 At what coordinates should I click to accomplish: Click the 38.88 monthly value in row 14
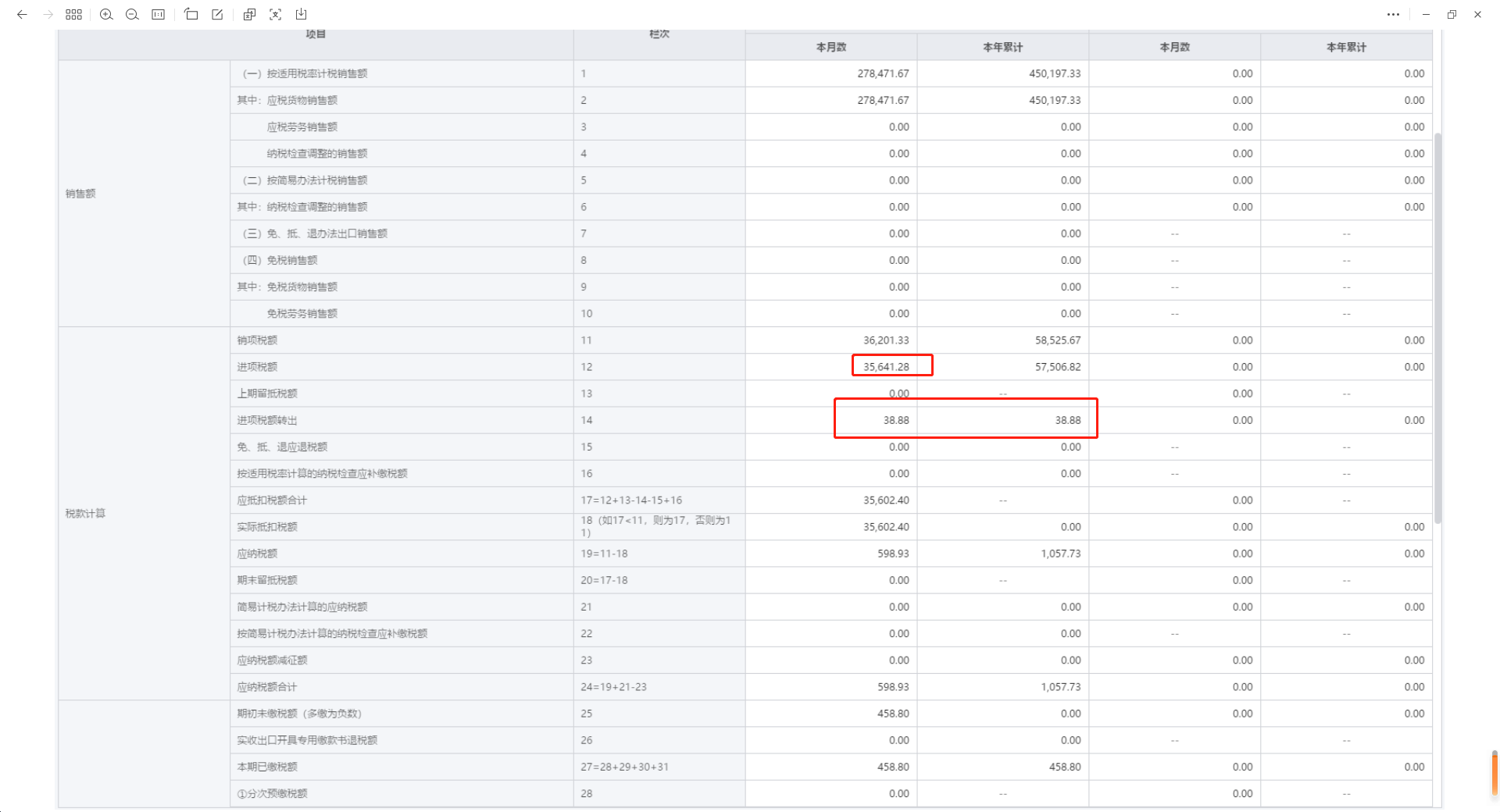pyautogui.click(x=896, y=420)
